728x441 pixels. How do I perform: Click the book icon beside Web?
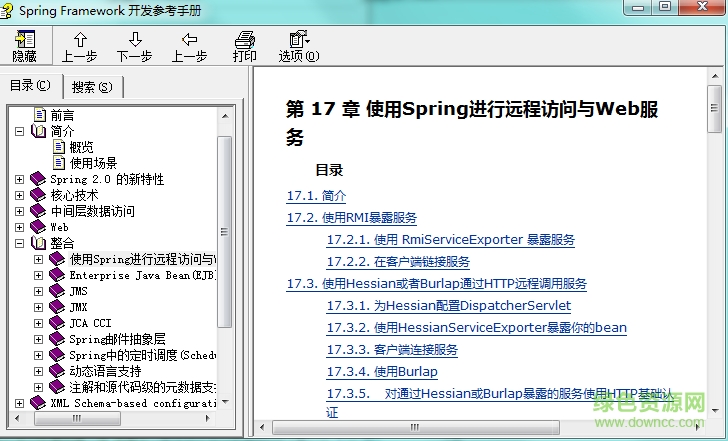coord(38,227)
